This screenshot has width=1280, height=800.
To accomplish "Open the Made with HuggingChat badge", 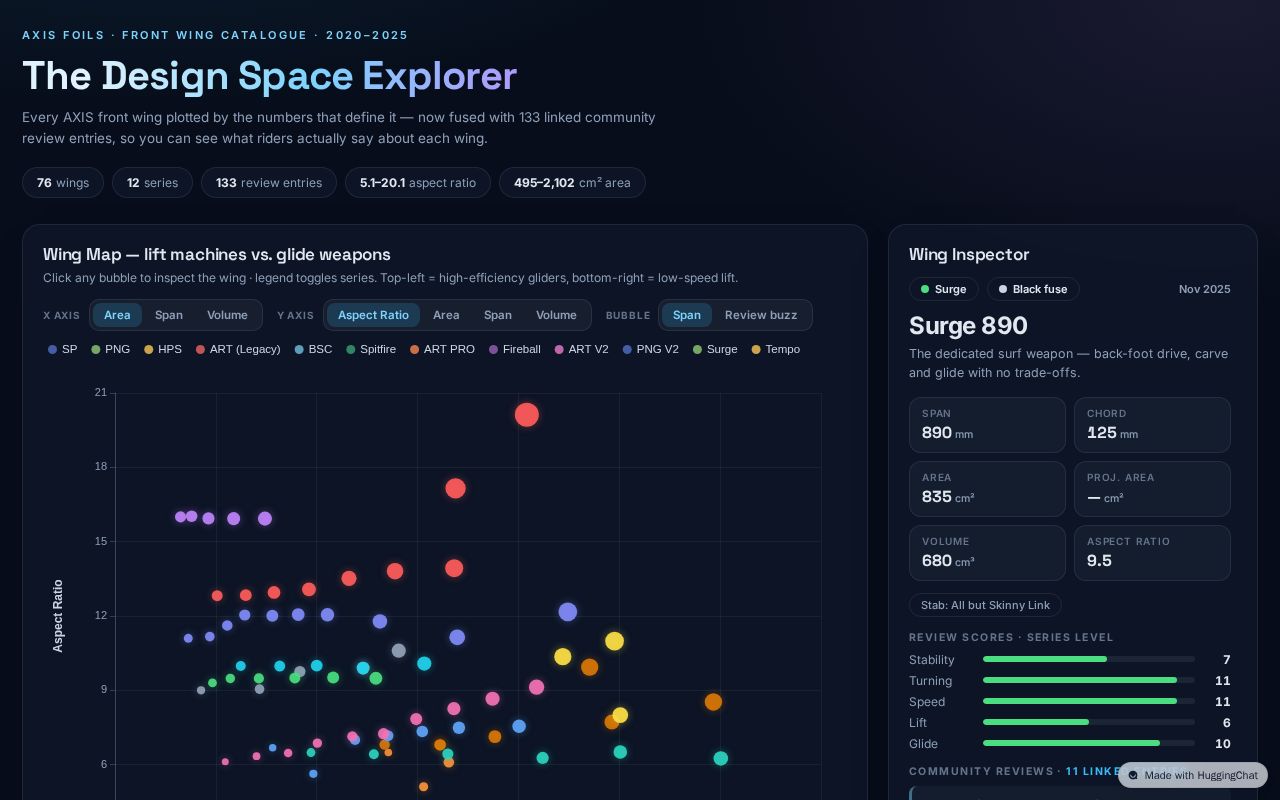I will coord(1192,775).
